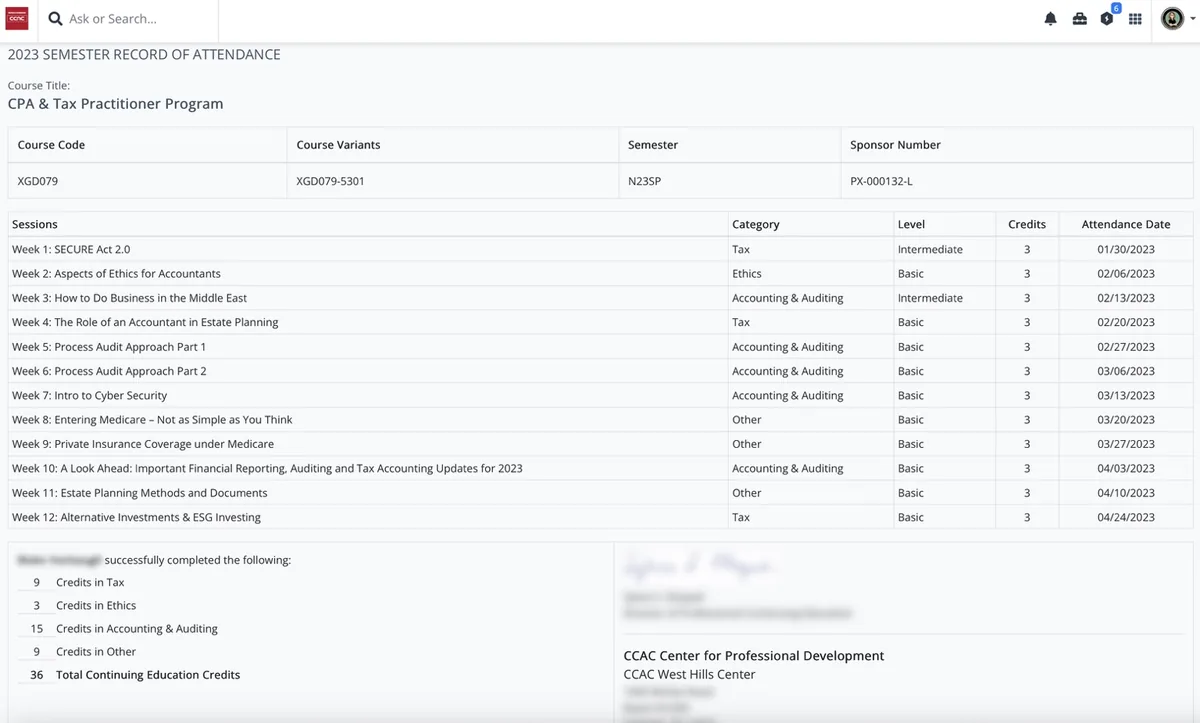
Task: Open the app launcher grid icon
Action: coord(1134,18)
